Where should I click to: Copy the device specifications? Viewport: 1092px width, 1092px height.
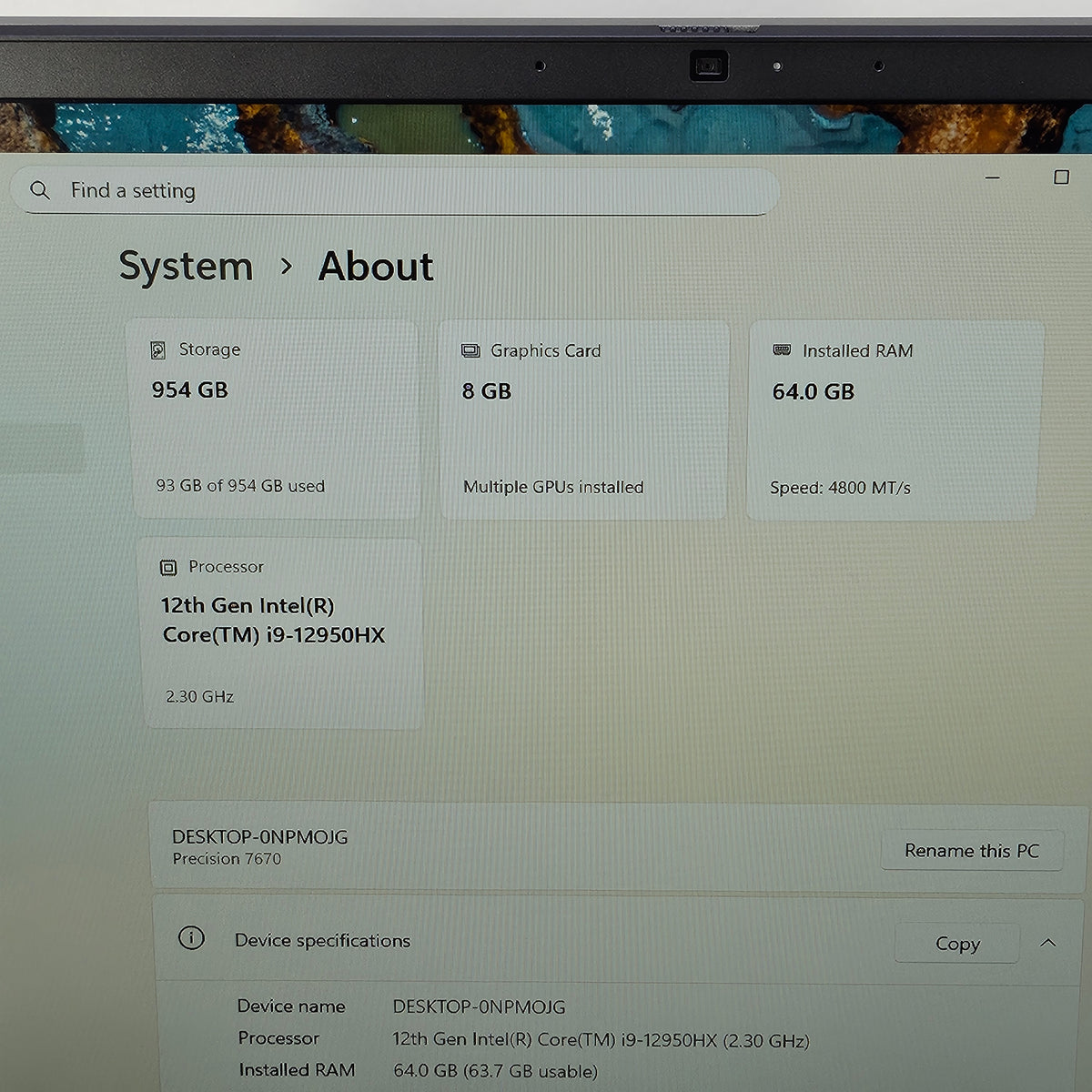point(957,944)
